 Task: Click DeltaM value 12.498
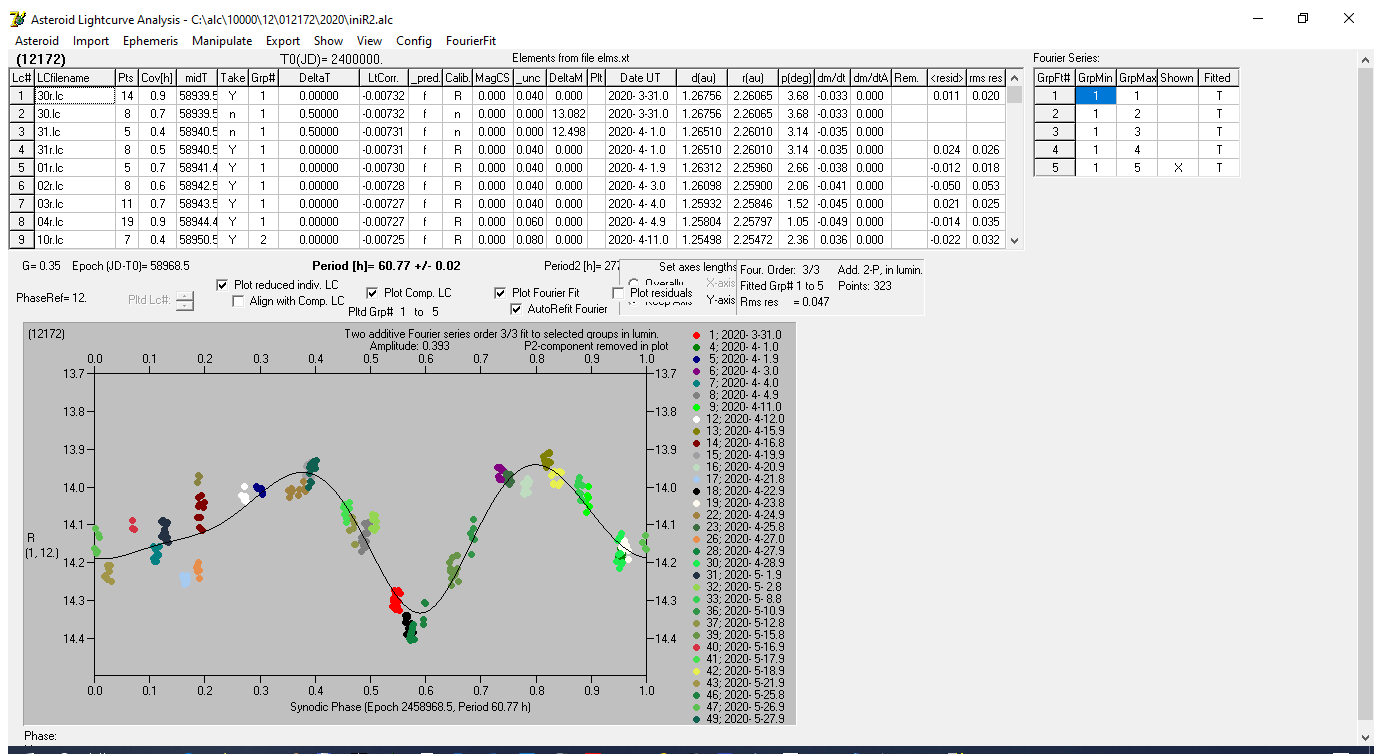(567, 131)
